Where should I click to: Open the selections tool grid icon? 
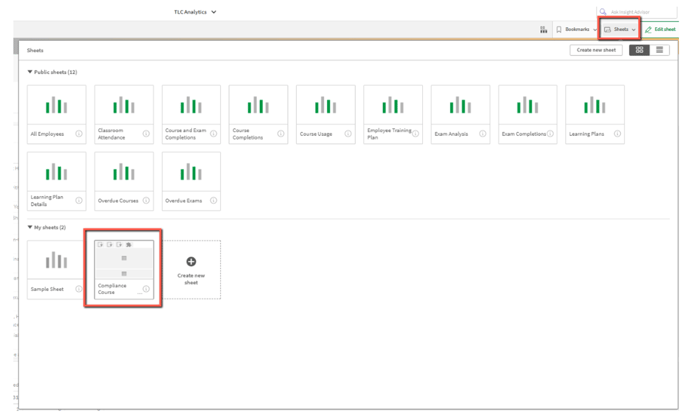point(543,30)
